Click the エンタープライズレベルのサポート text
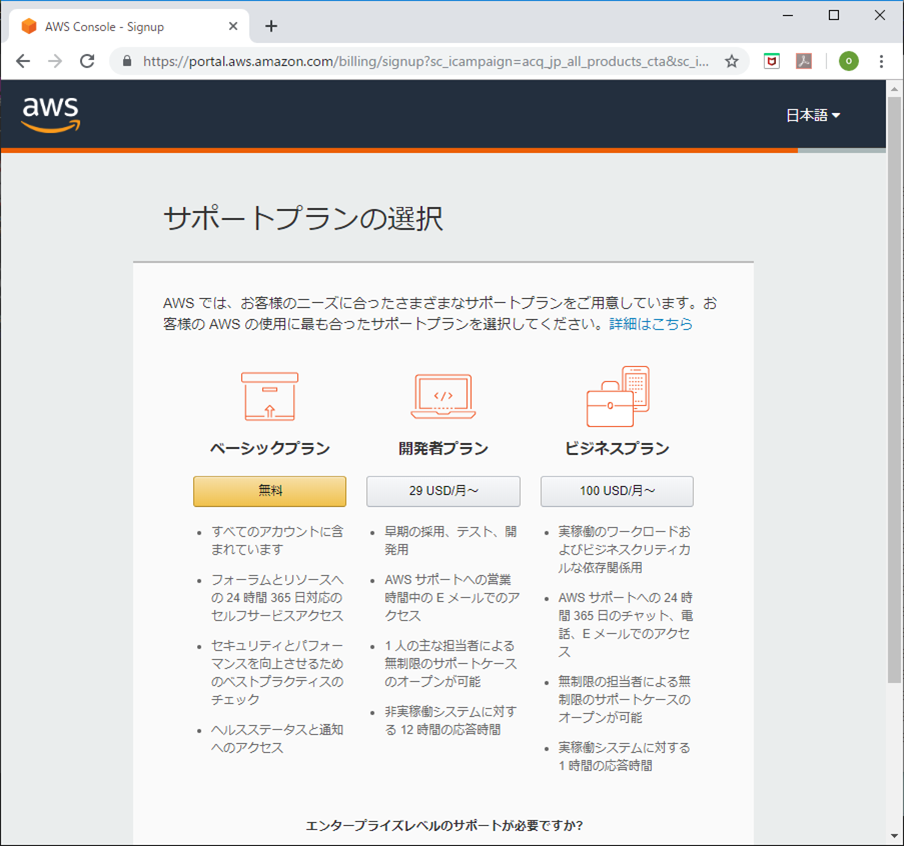Screen dimensions: 904x846 pos(444,825)
